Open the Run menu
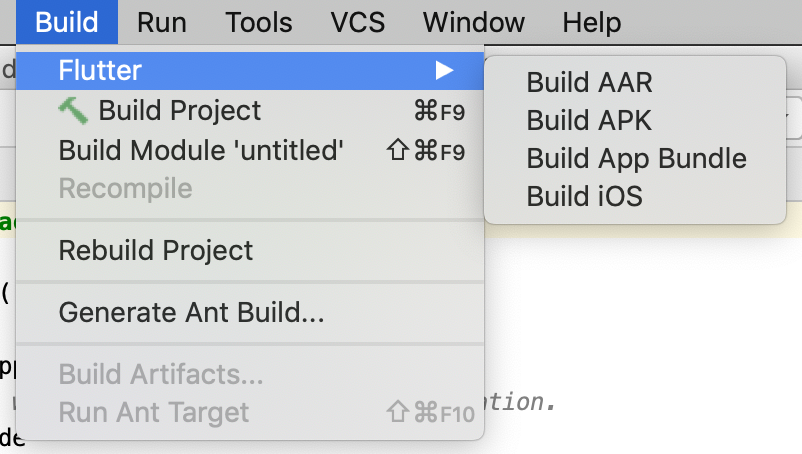The height and width of the screenshot is (454, 802). (161, 22)
